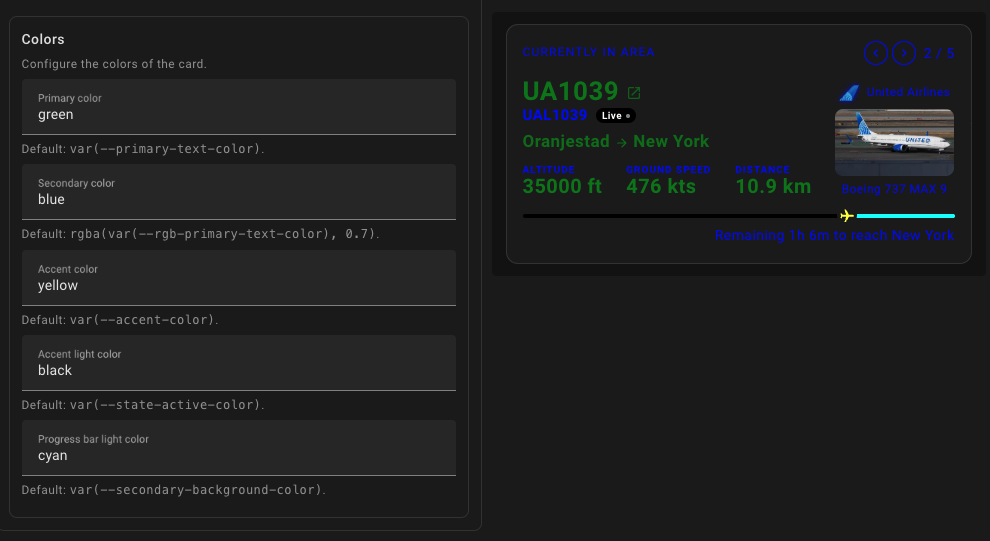Viewport: 990px width, 541px height.
Task: Click the 35000 ft altitude value
Action: click(562, 186)
